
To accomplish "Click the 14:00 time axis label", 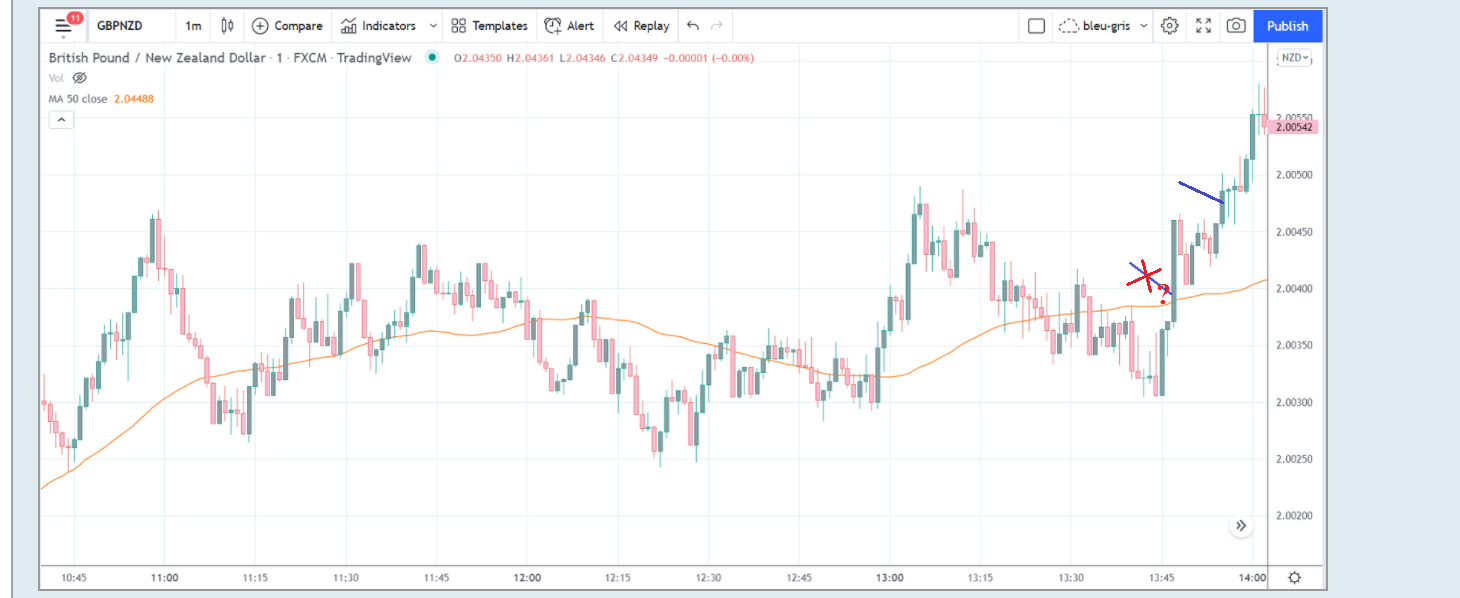I will tap(1252, 578).
